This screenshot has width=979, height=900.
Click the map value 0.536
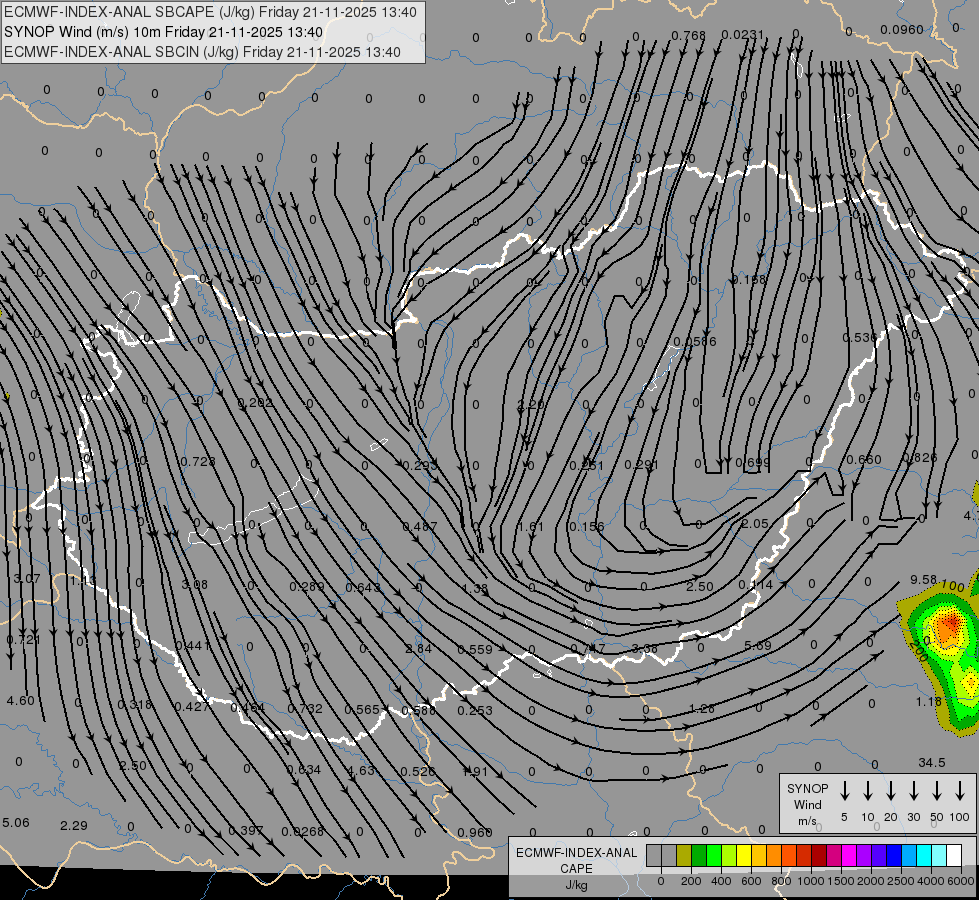point(859,338)
